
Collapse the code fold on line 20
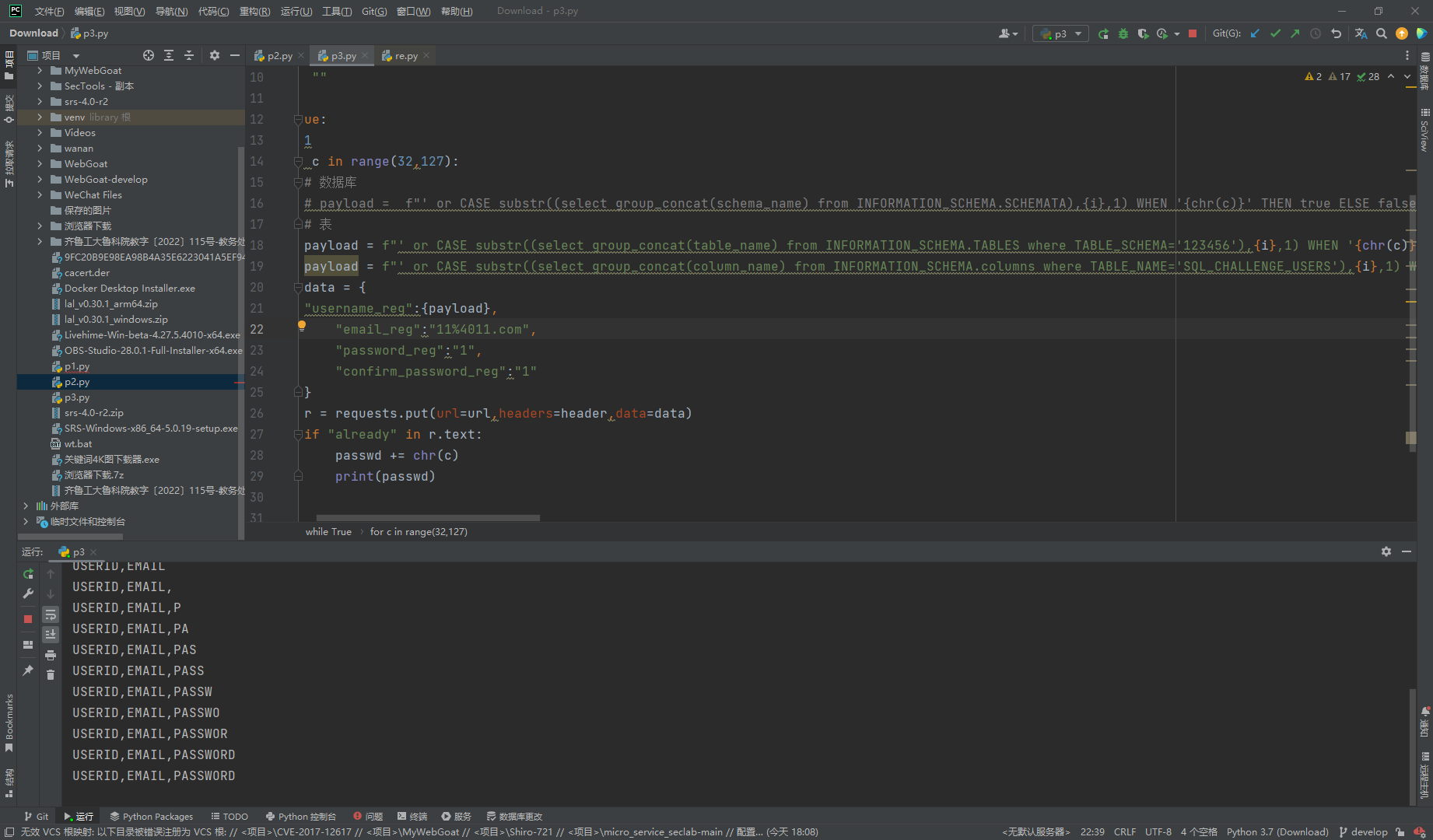point(298,288)
